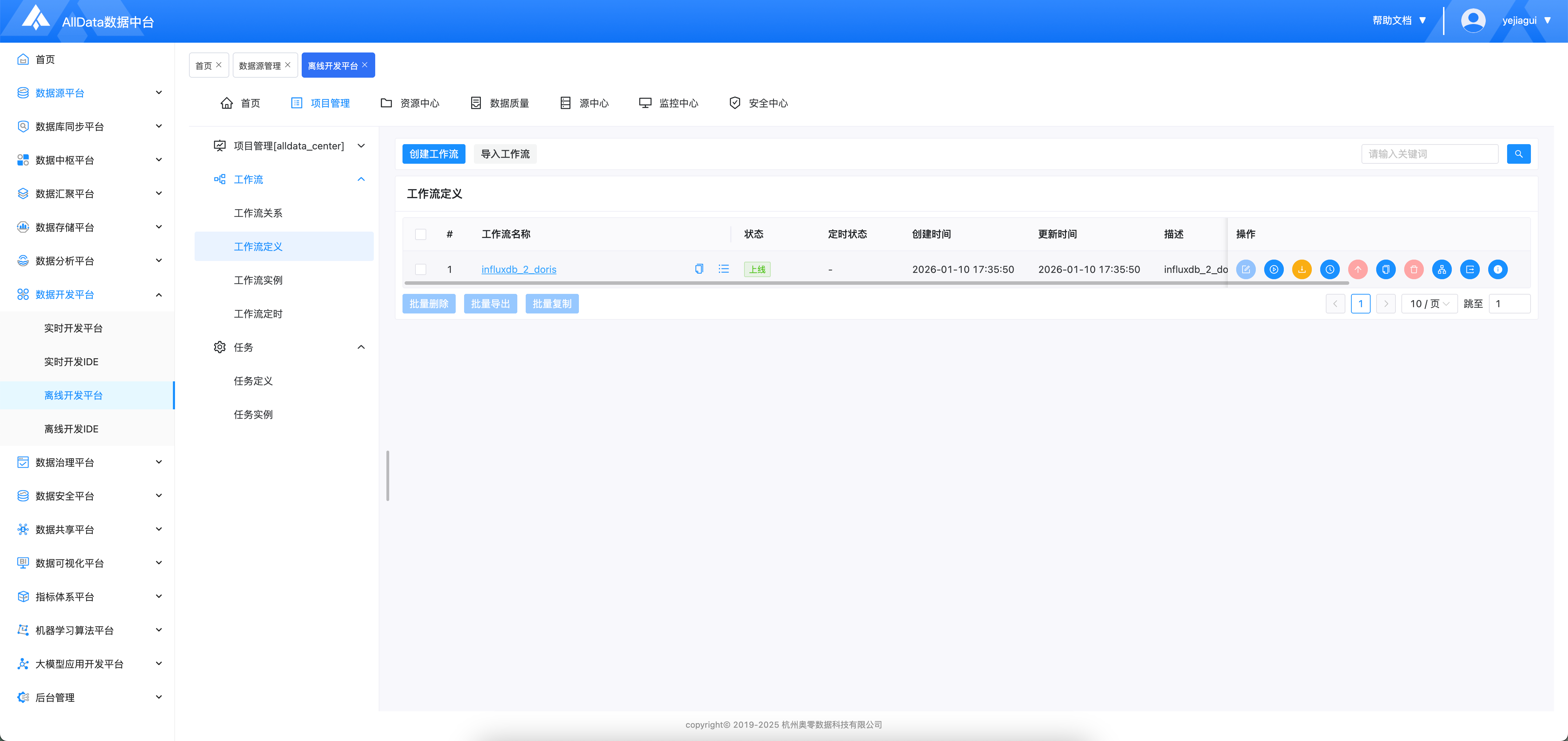Tick the checkbox for row 1
Image resolution: width=1568 pixels, height=741 pixels.
point(421,269)
